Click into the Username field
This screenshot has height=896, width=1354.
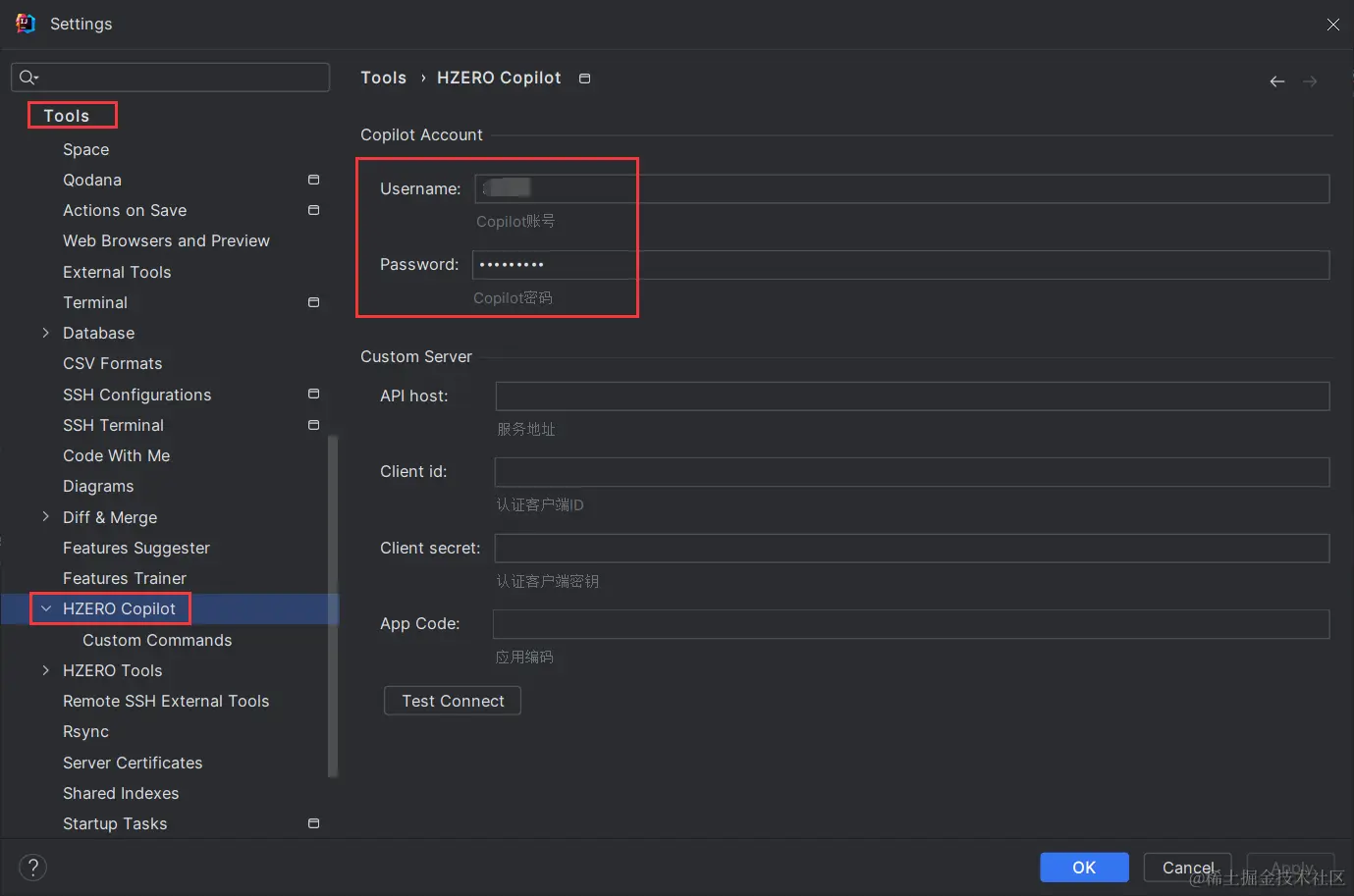[902, 188]
